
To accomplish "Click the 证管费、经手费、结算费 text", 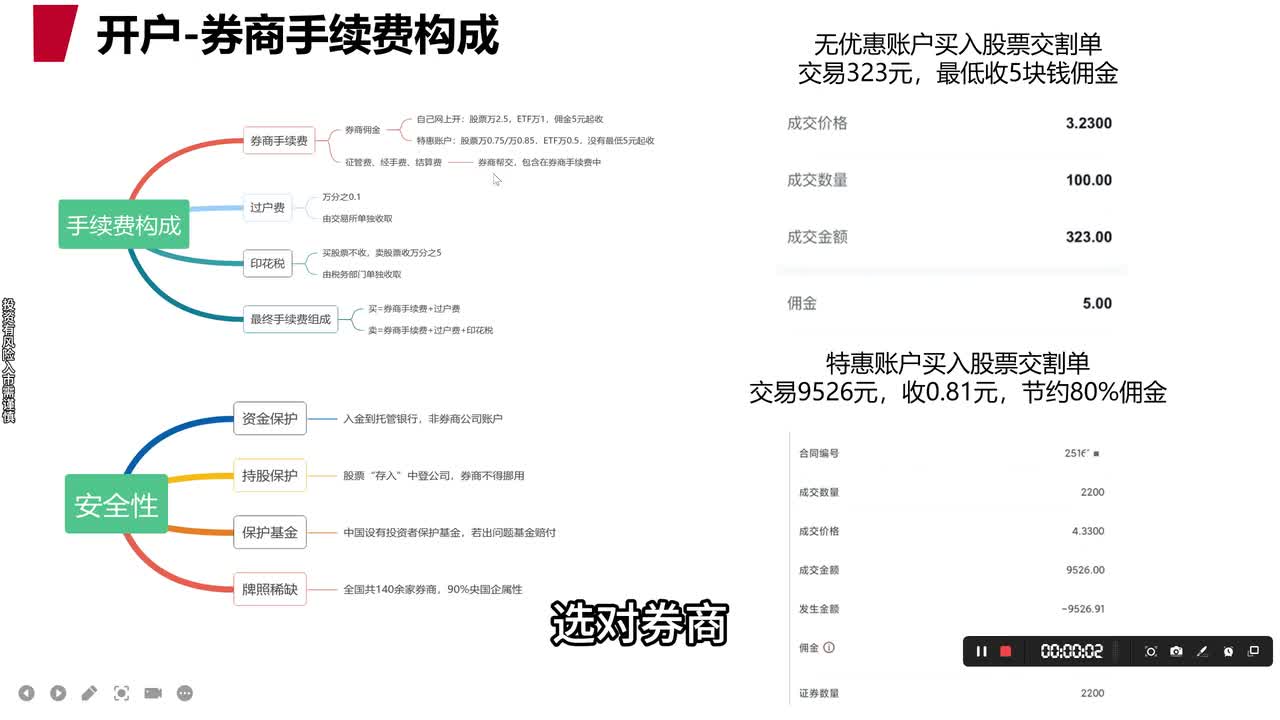I will (393, 162).
